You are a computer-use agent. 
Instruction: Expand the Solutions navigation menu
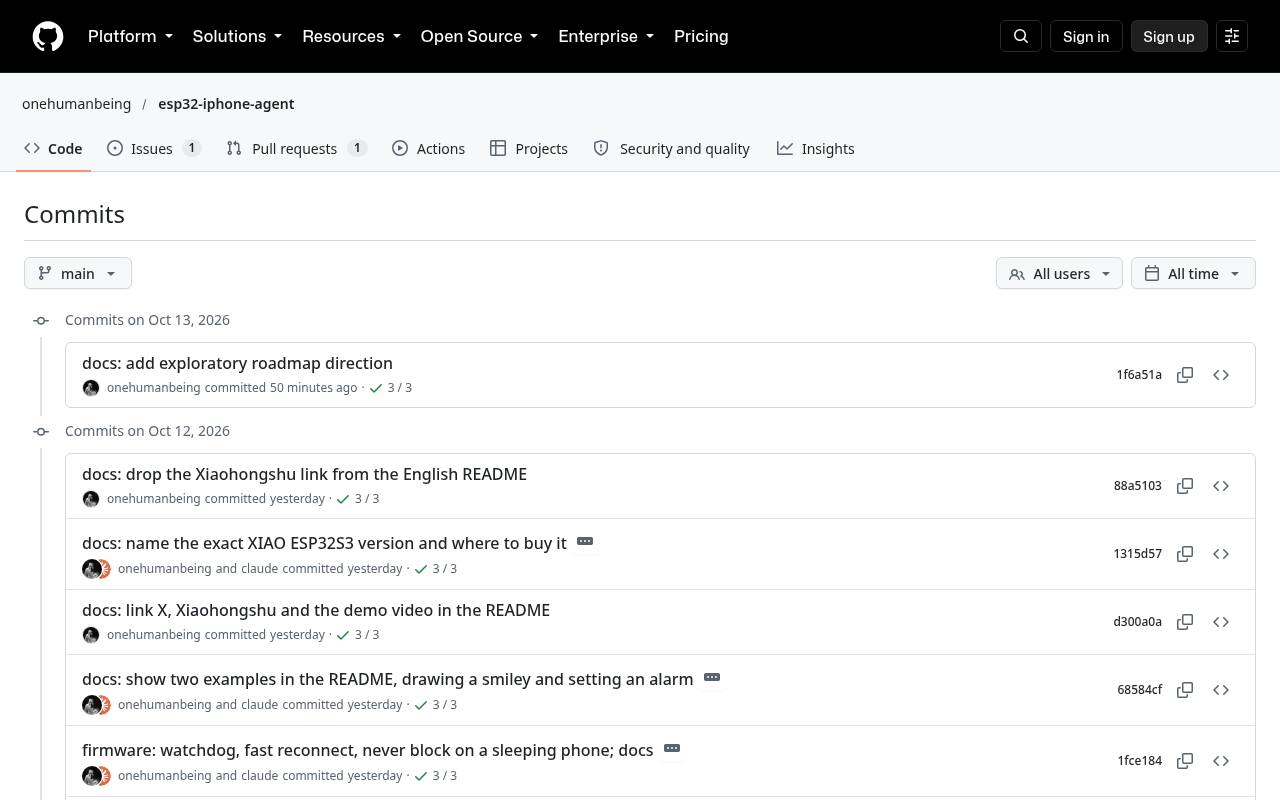tap(237, 36)
